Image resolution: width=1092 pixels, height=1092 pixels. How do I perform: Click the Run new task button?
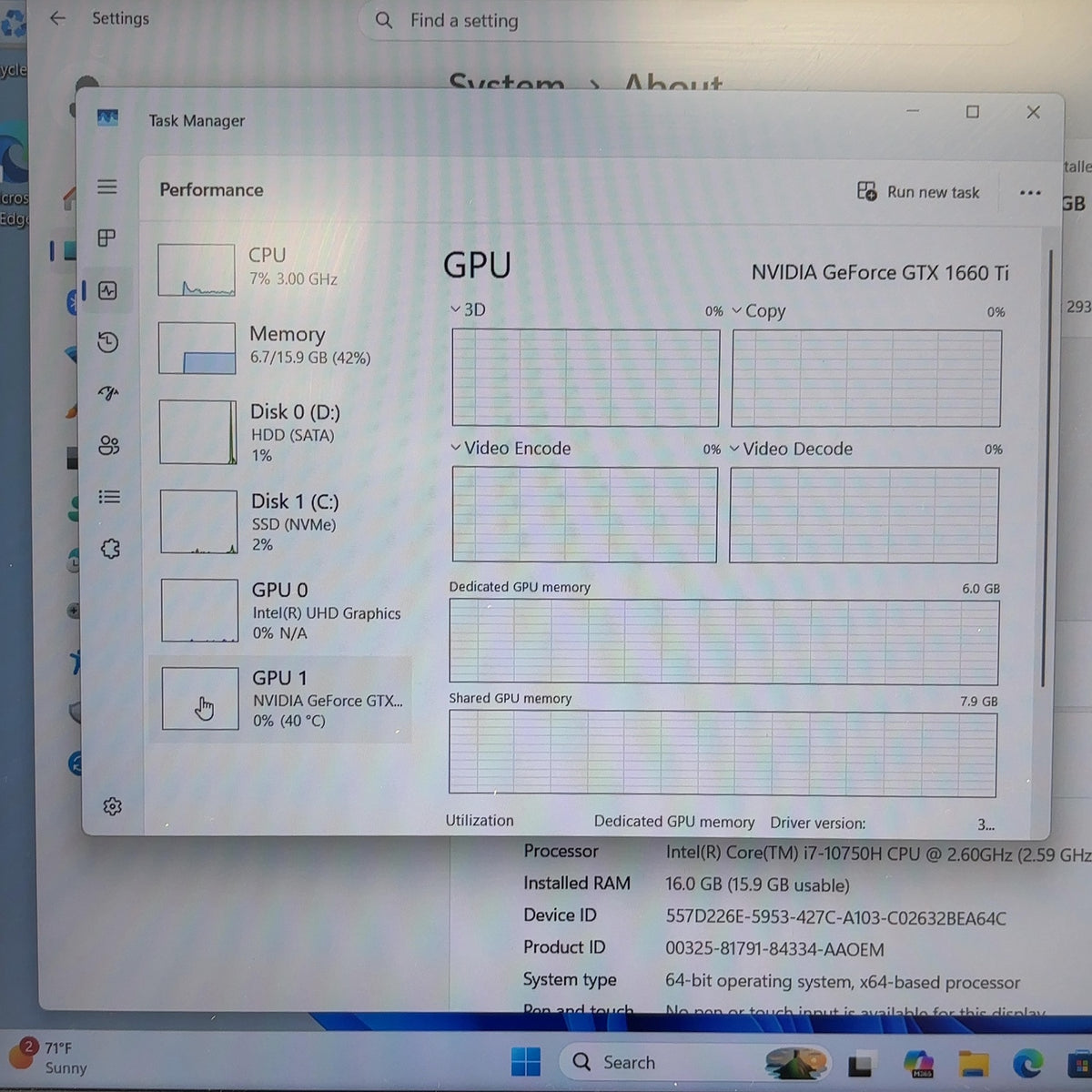918,192
